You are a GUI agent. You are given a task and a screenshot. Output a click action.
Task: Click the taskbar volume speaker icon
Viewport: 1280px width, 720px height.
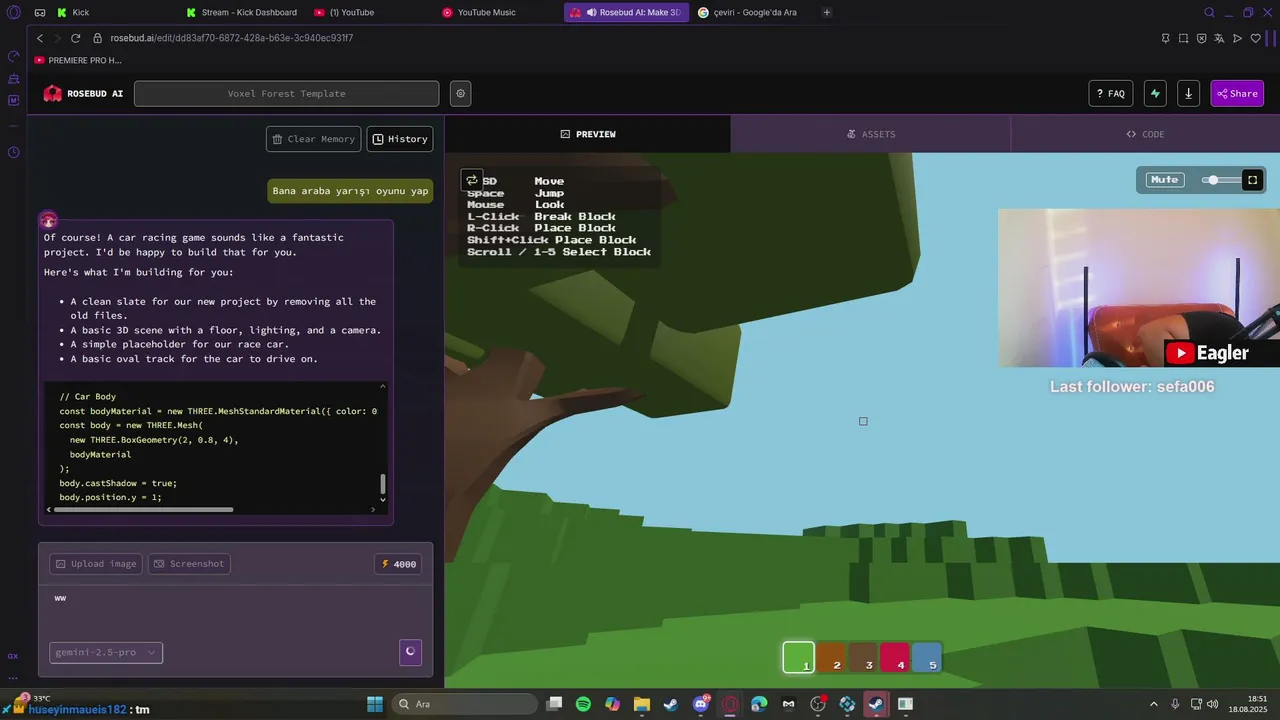(x=1213, y=704)
